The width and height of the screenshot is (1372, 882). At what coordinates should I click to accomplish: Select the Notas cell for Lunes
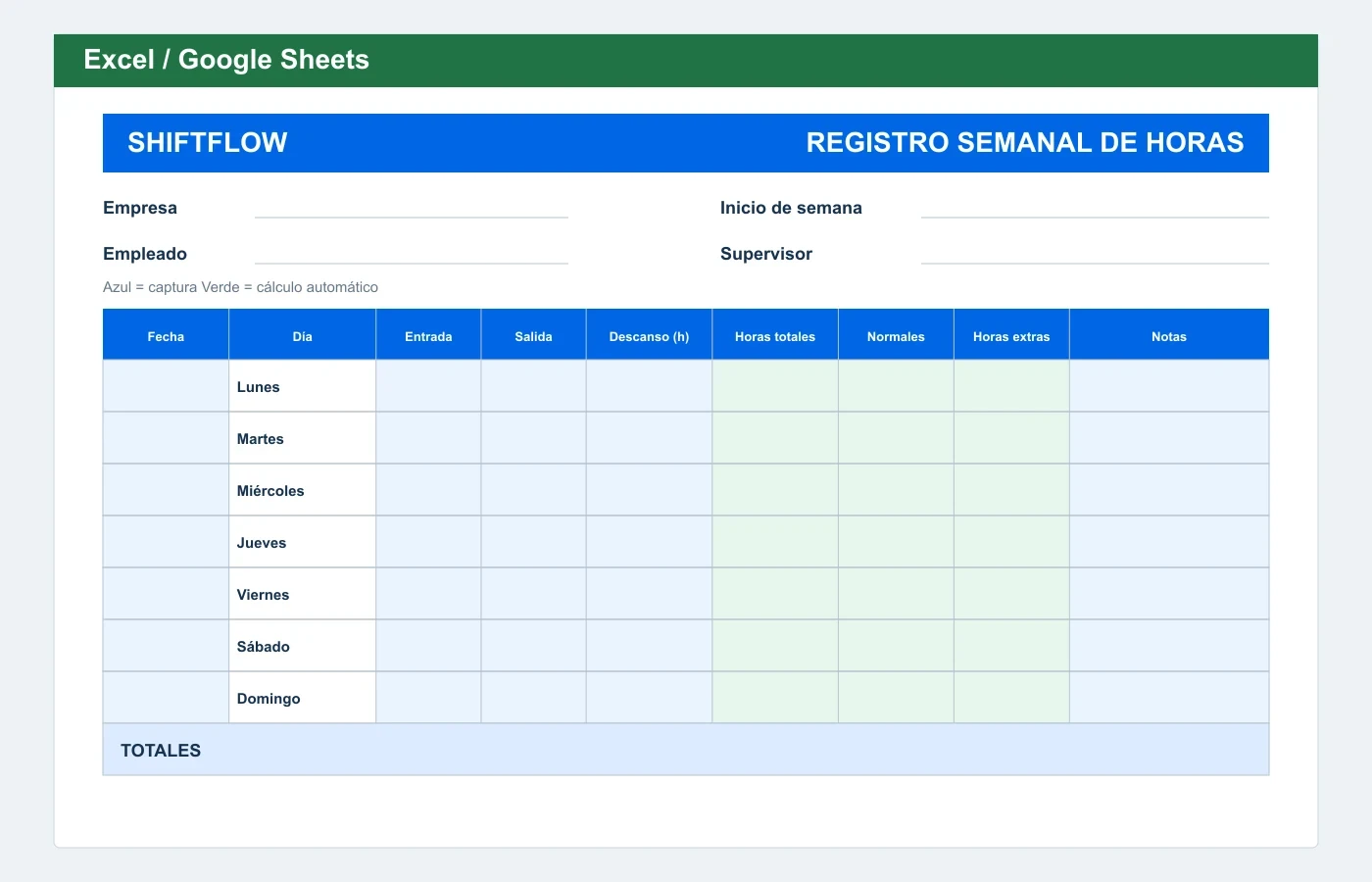(x=1169, y=386)
